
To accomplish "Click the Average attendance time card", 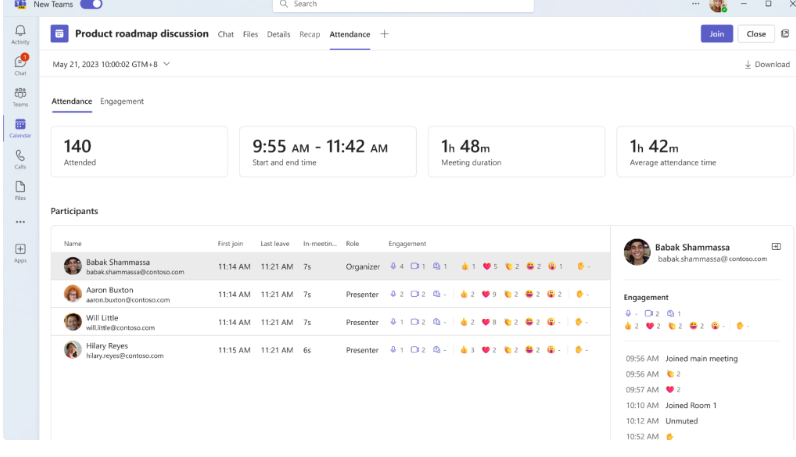I will [705, 152].
